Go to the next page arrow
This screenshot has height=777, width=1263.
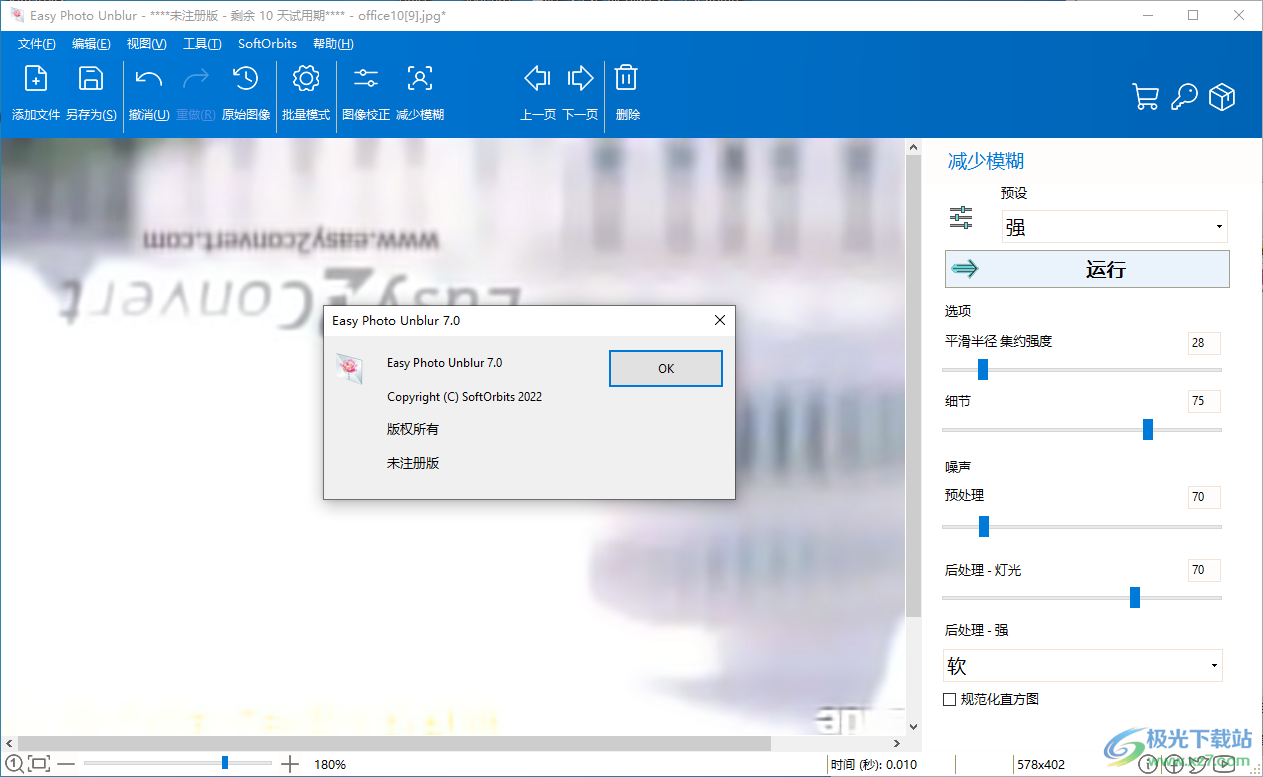[x=580, y=78]
